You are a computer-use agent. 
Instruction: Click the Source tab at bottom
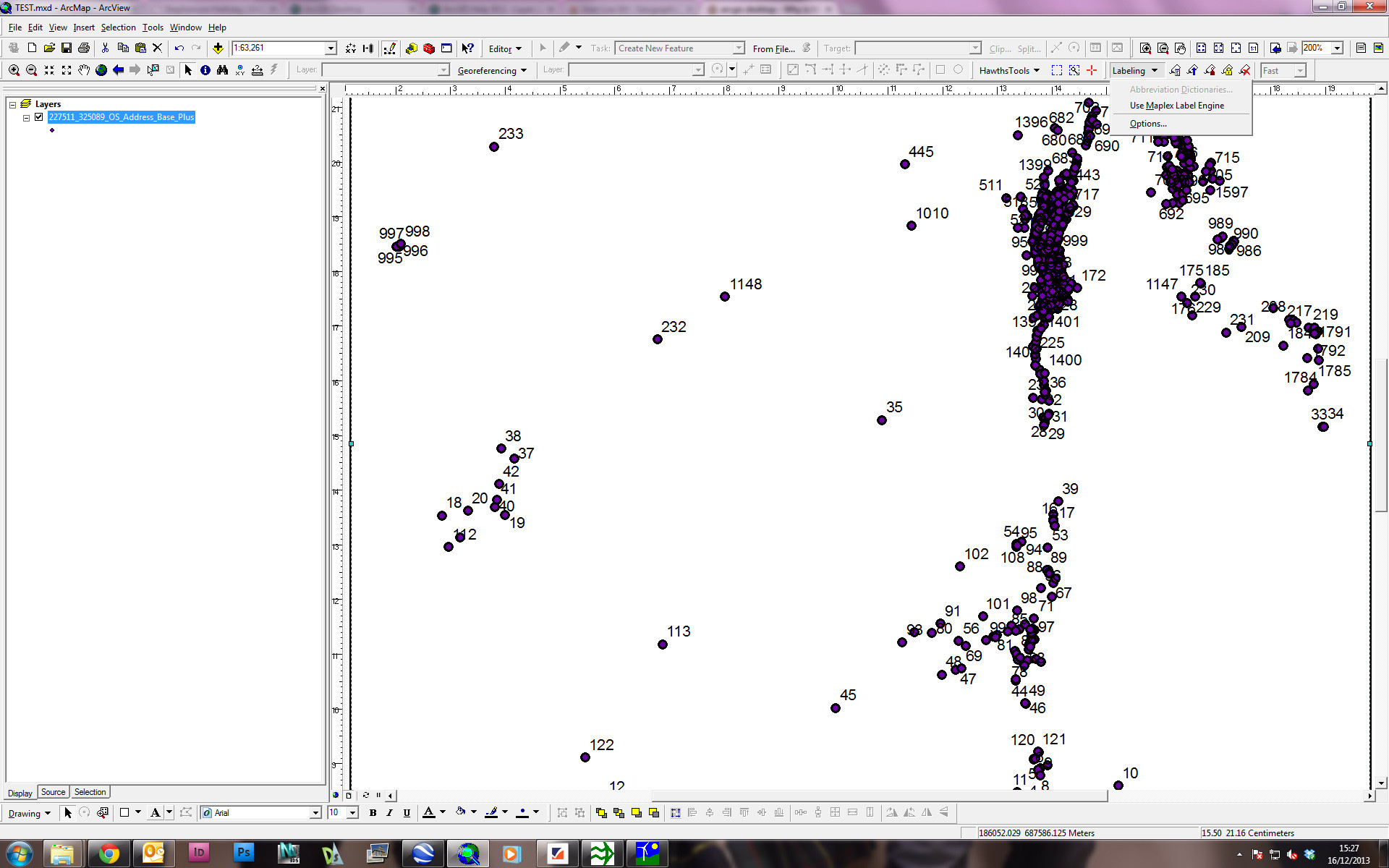coord(52,792)
